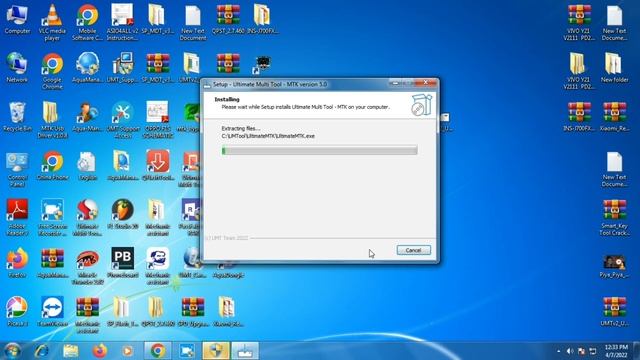Image resolution: width=640 pixels, height=360 pixels.
Task: Switch to Chrome in taskbar
Action: (x=158, y=351)
